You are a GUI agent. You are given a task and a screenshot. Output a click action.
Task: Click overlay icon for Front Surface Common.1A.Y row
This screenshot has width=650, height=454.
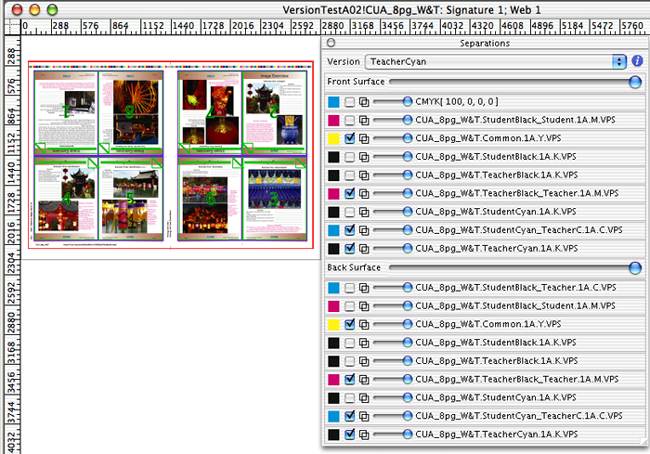click(365, 138)
